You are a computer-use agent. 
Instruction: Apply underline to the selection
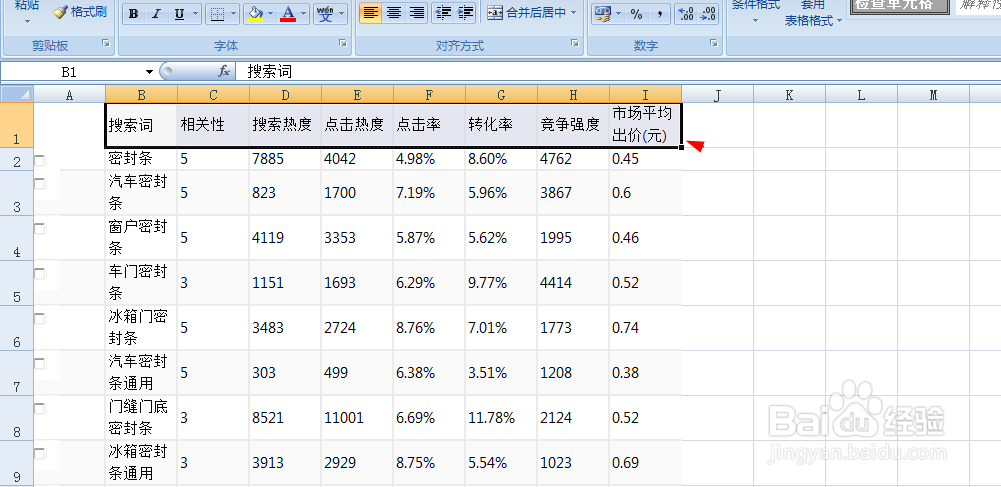178,13
